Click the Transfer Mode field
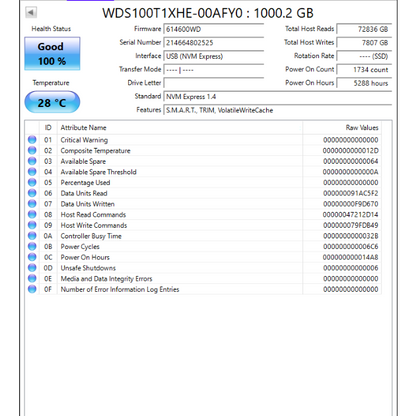The width and height of the screenshot is (416, 416). [x=214, y=70]
